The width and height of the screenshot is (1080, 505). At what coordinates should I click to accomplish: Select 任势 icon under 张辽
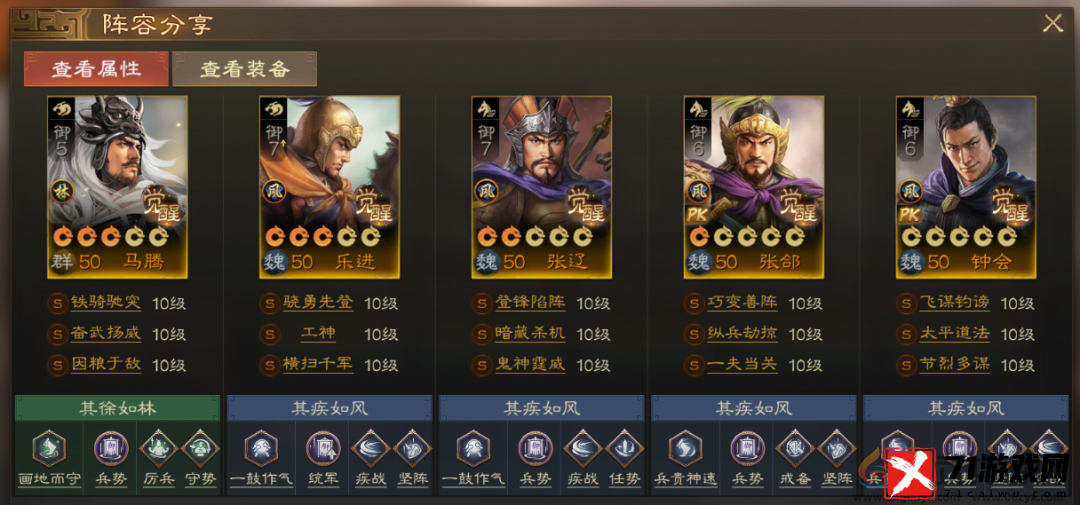[625, 449]
